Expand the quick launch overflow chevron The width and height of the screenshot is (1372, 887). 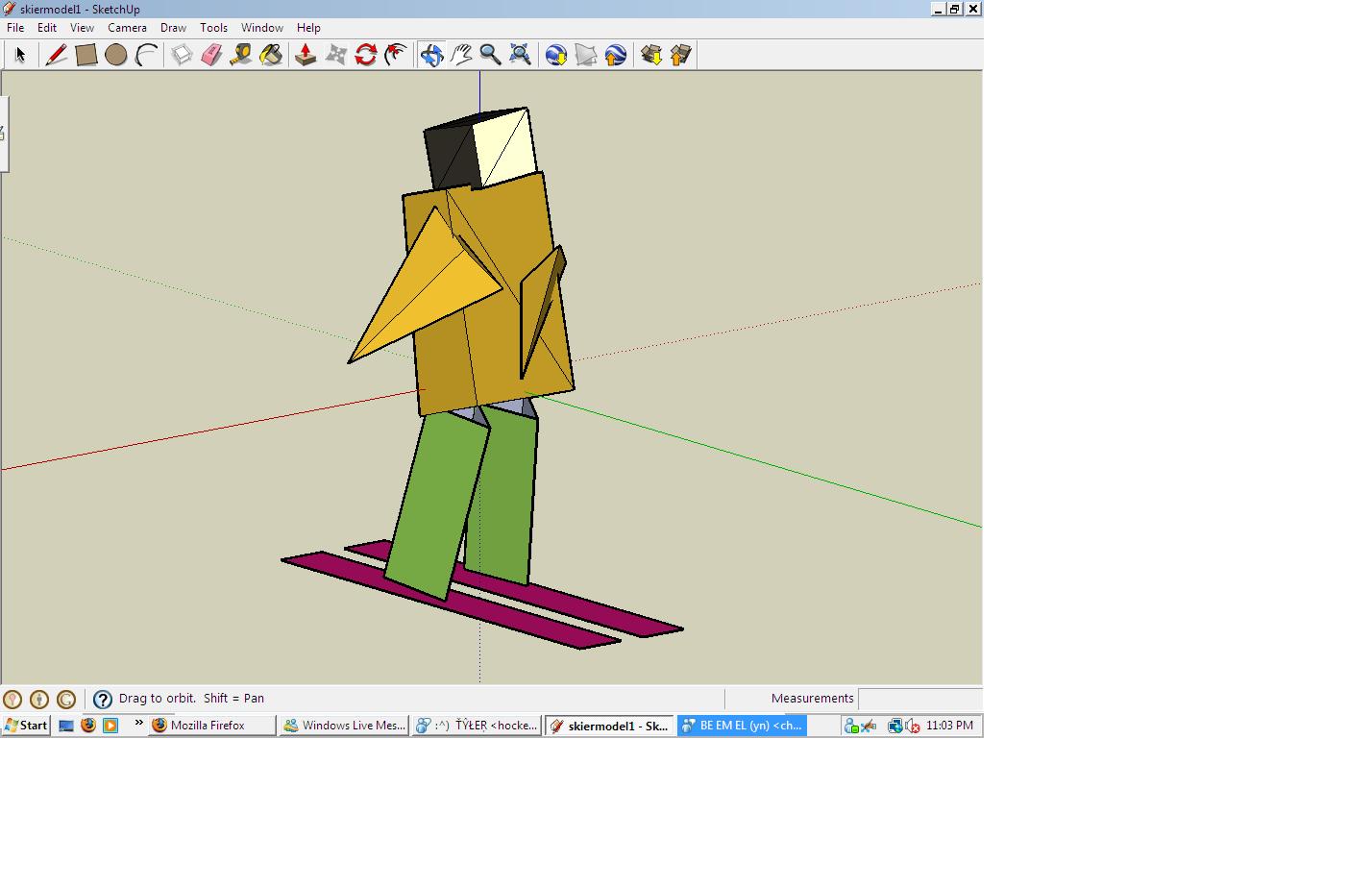pos(138,724)
